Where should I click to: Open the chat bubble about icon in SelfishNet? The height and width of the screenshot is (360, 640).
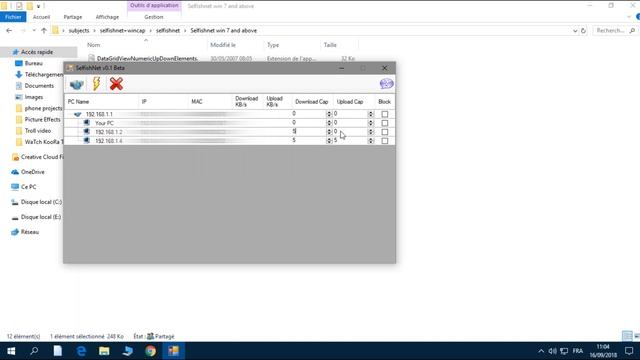[386, 84]
